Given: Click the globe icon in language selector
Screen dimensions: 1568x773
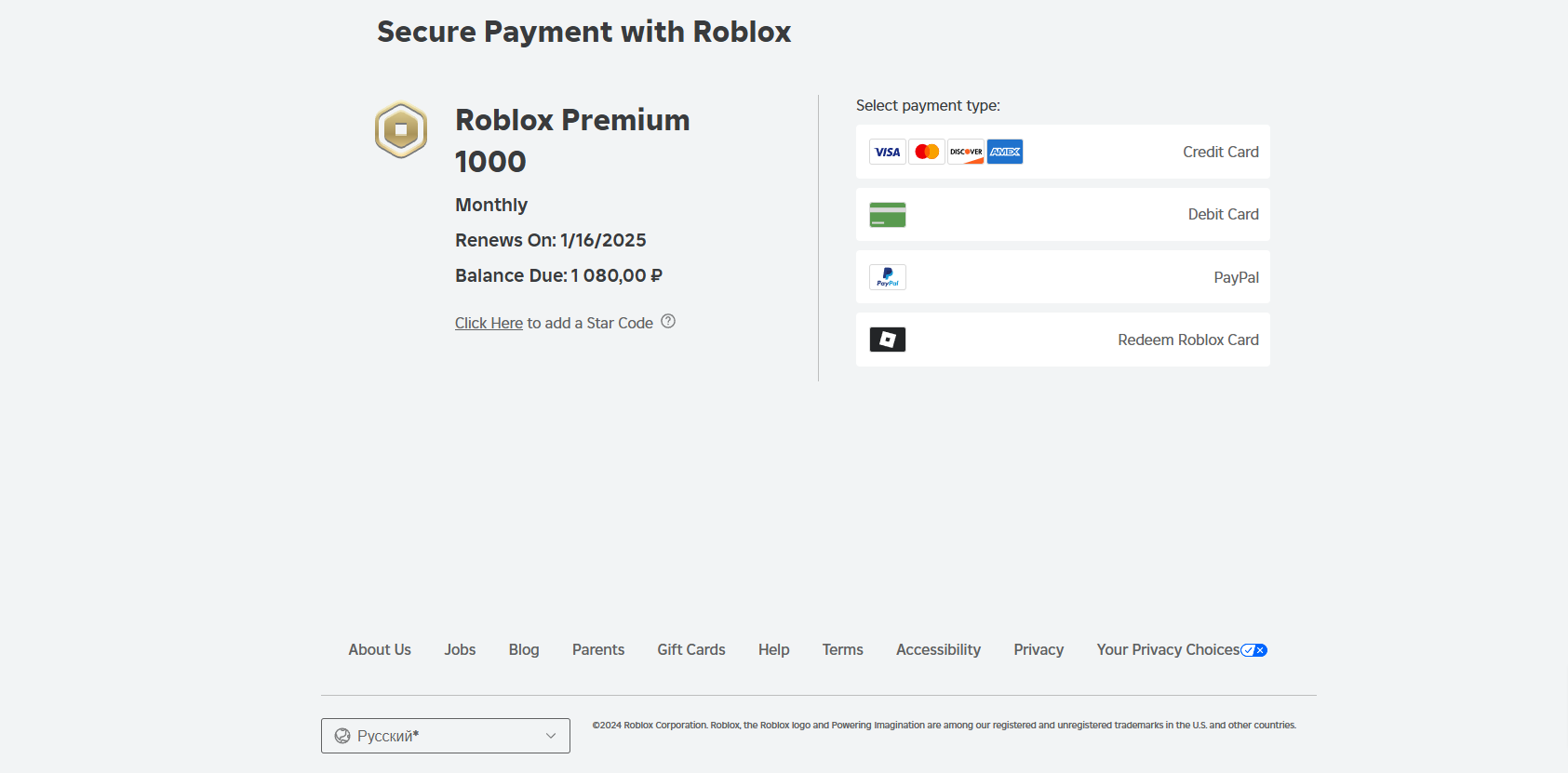Looking at the screenshot, I should click(x=342, y=736).
